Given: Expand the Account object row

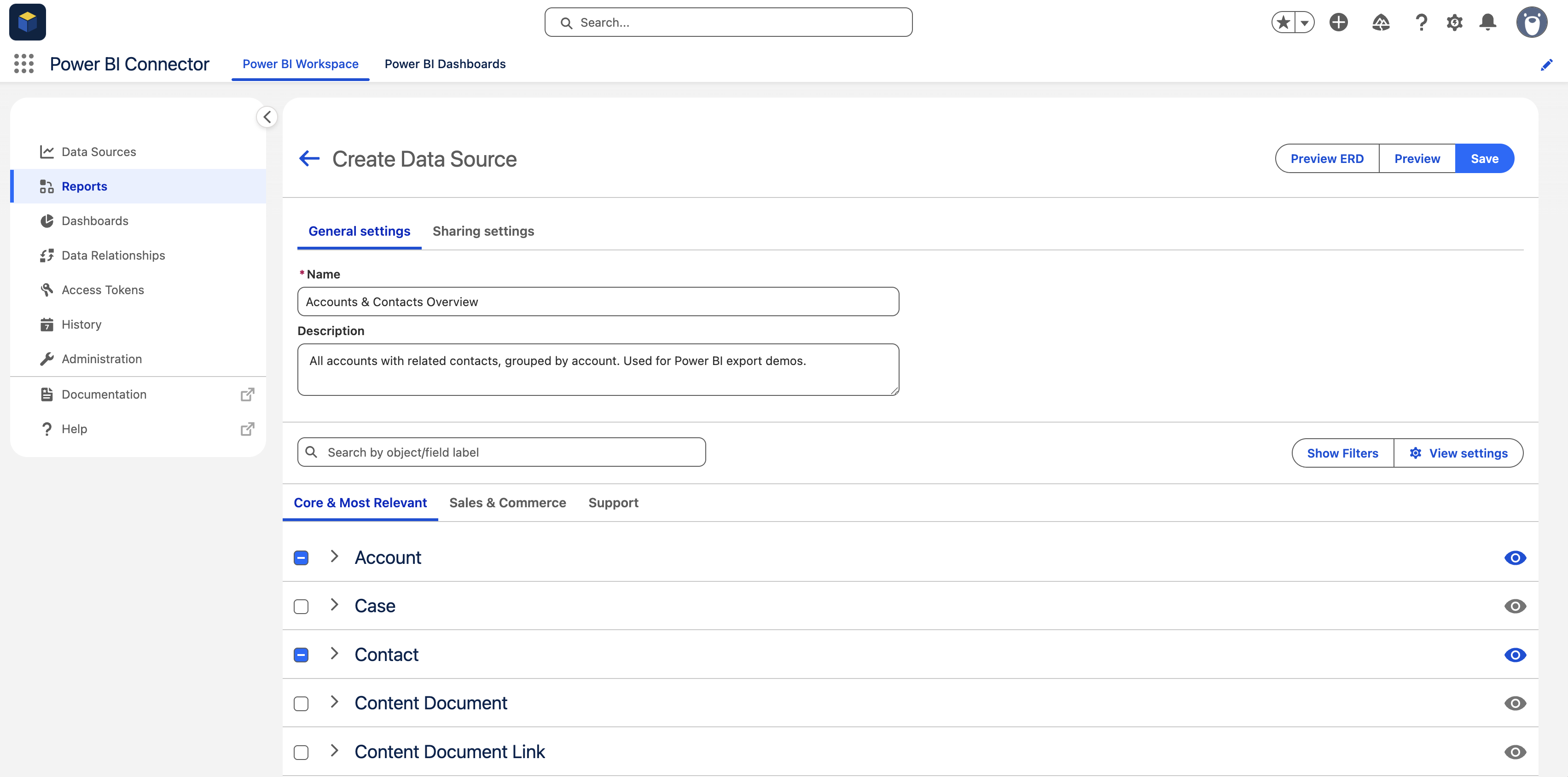Looking at the screenshot, I should (334, 557).
